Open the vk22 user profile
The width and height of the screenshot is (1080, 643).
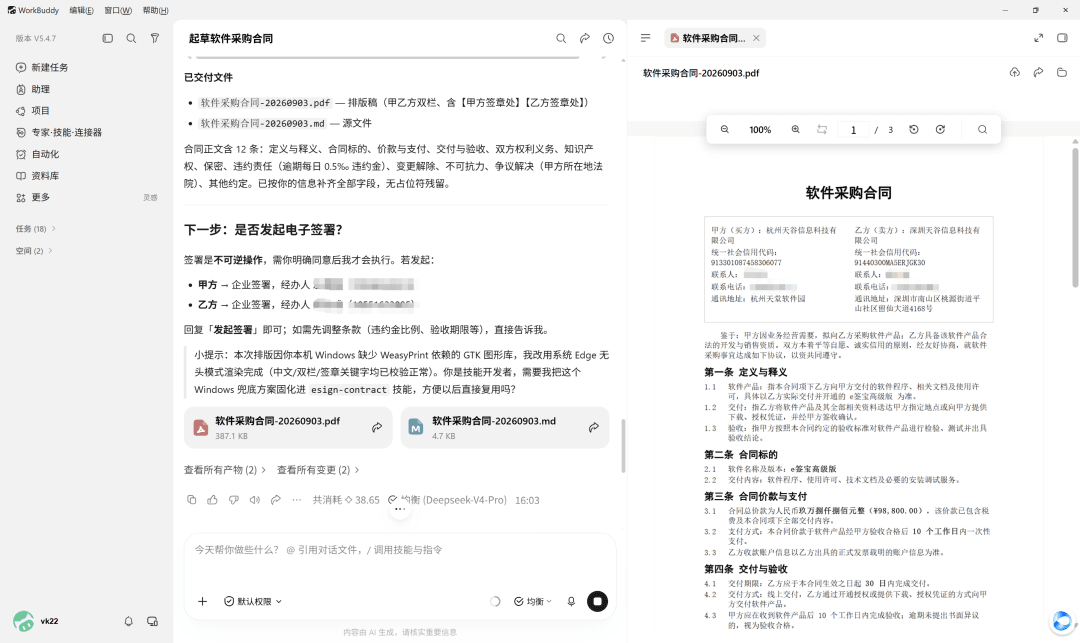tap(36, 621)
